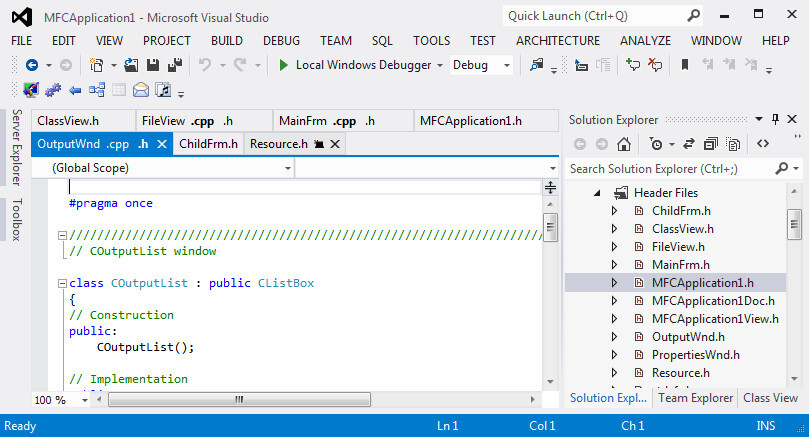Click the search magnifier in Solution Explorer
This screenshot has width=809, height=437.
(x=782, y=169)
